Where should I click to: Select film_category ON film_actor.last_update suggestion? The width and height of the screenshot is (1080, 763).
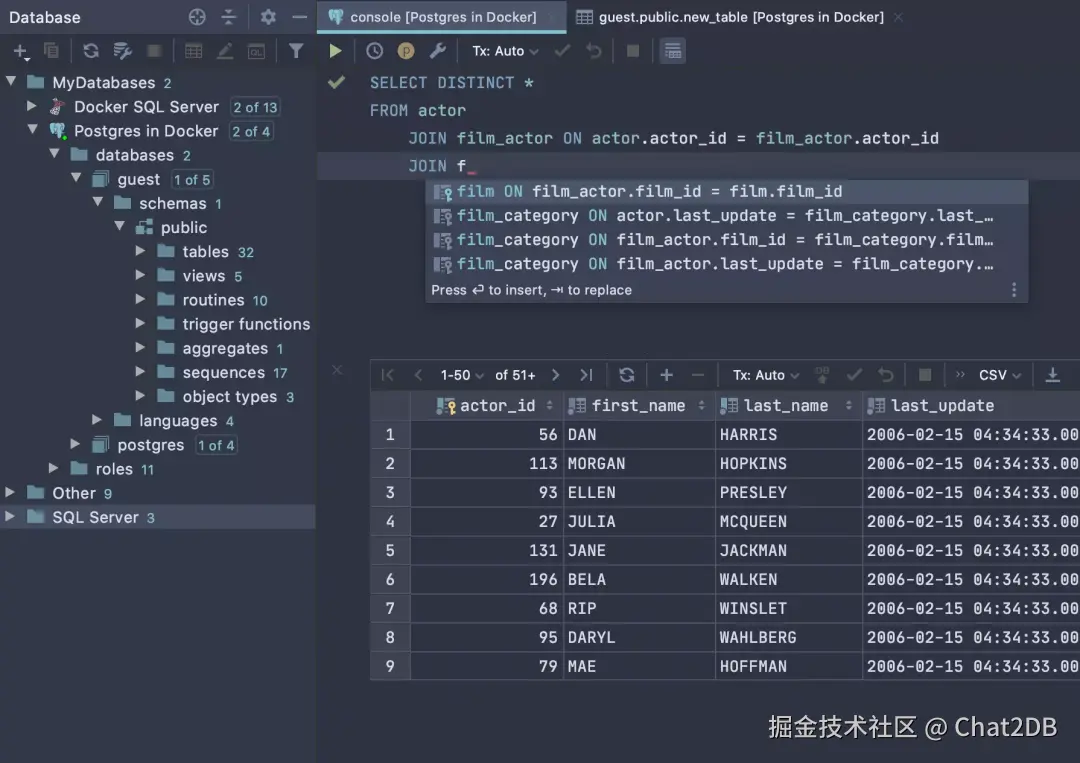pyautogui.click(x=727, y=264)
